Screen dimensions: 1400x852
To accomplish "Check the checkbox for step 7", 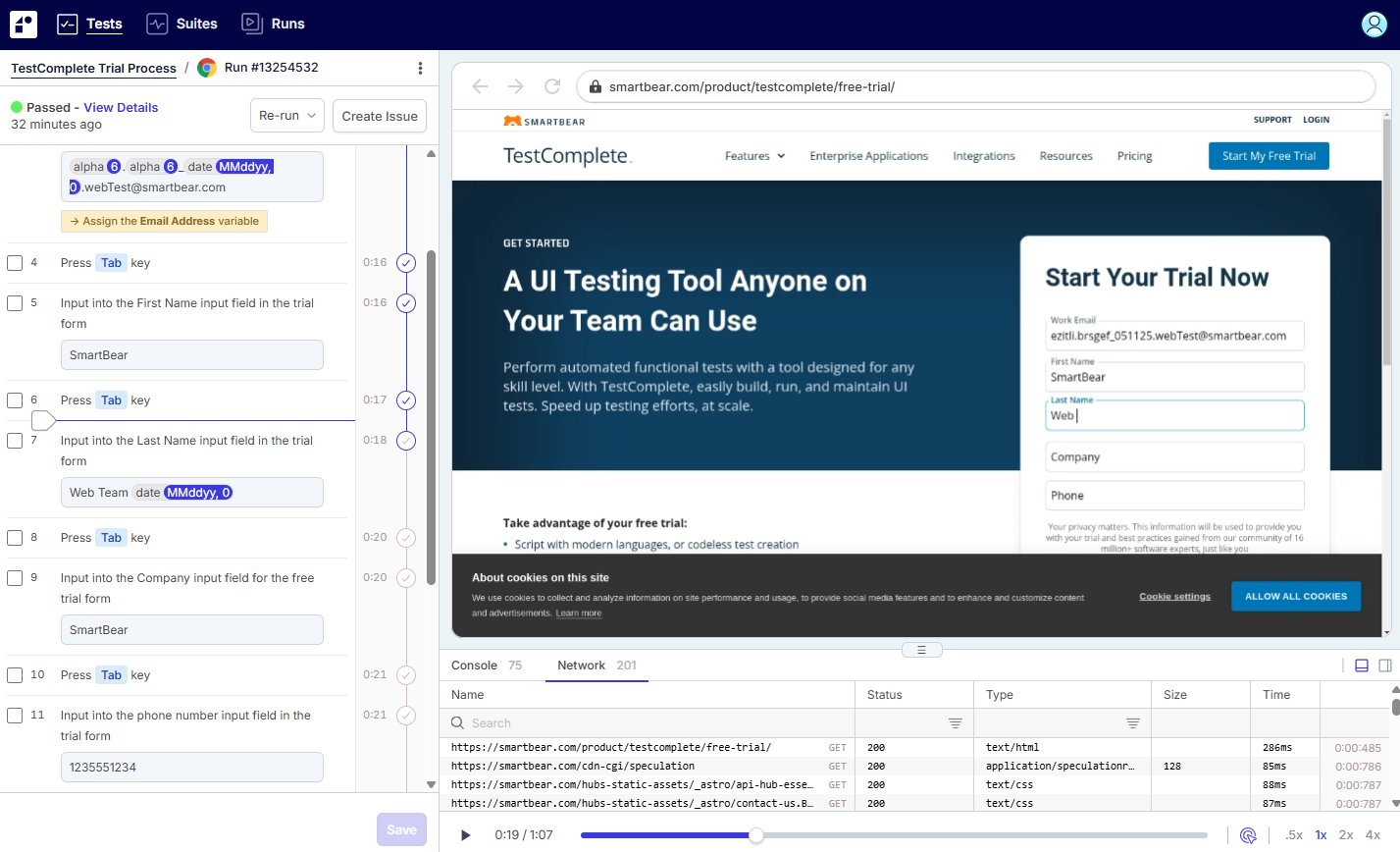I will tap(15, 441).
